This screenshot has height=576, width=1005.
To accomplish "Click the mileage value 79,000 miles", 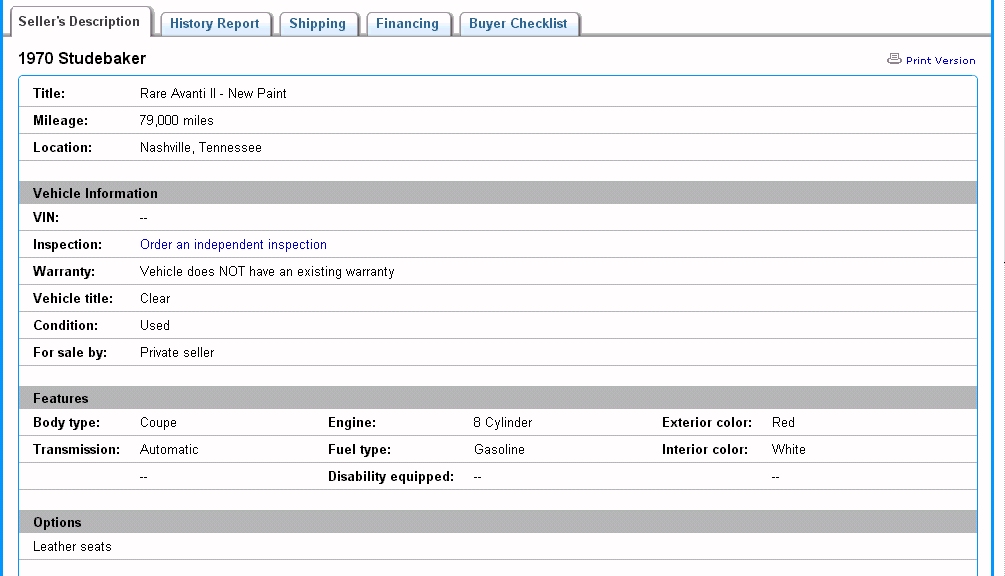I will 176,120.
